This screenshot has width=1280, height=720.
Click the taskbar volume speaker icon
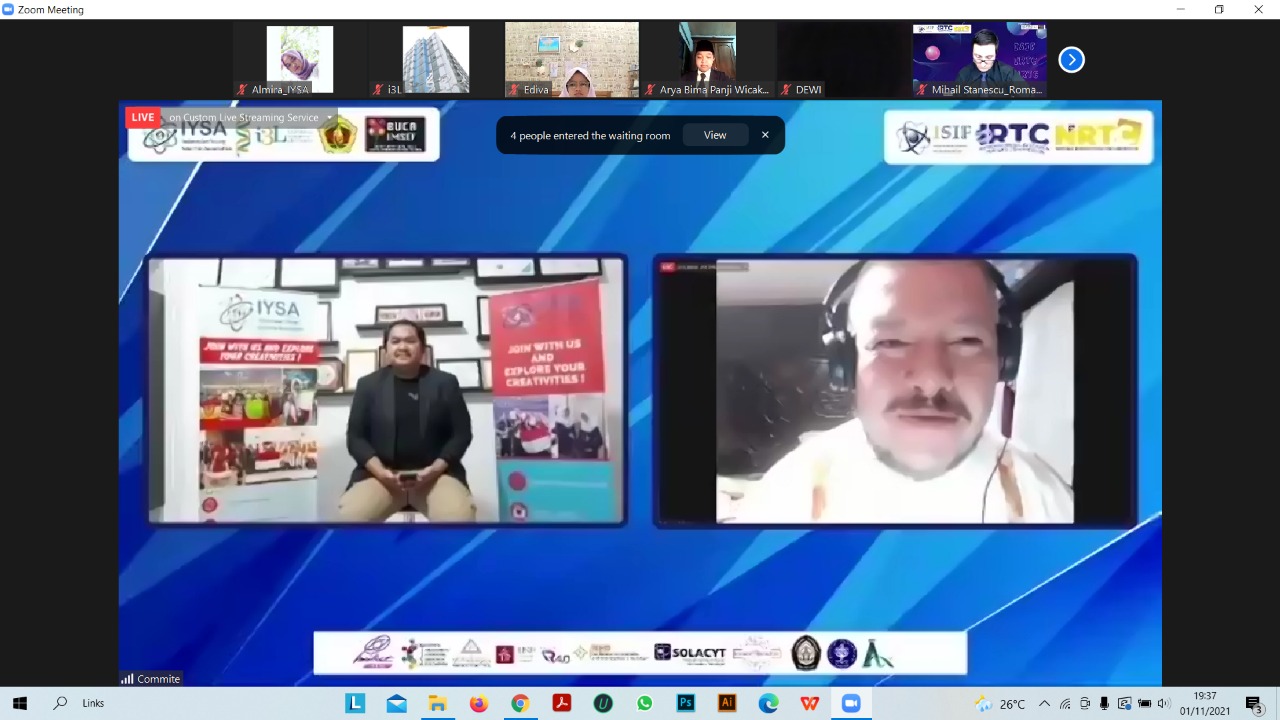coord(1162,703)
